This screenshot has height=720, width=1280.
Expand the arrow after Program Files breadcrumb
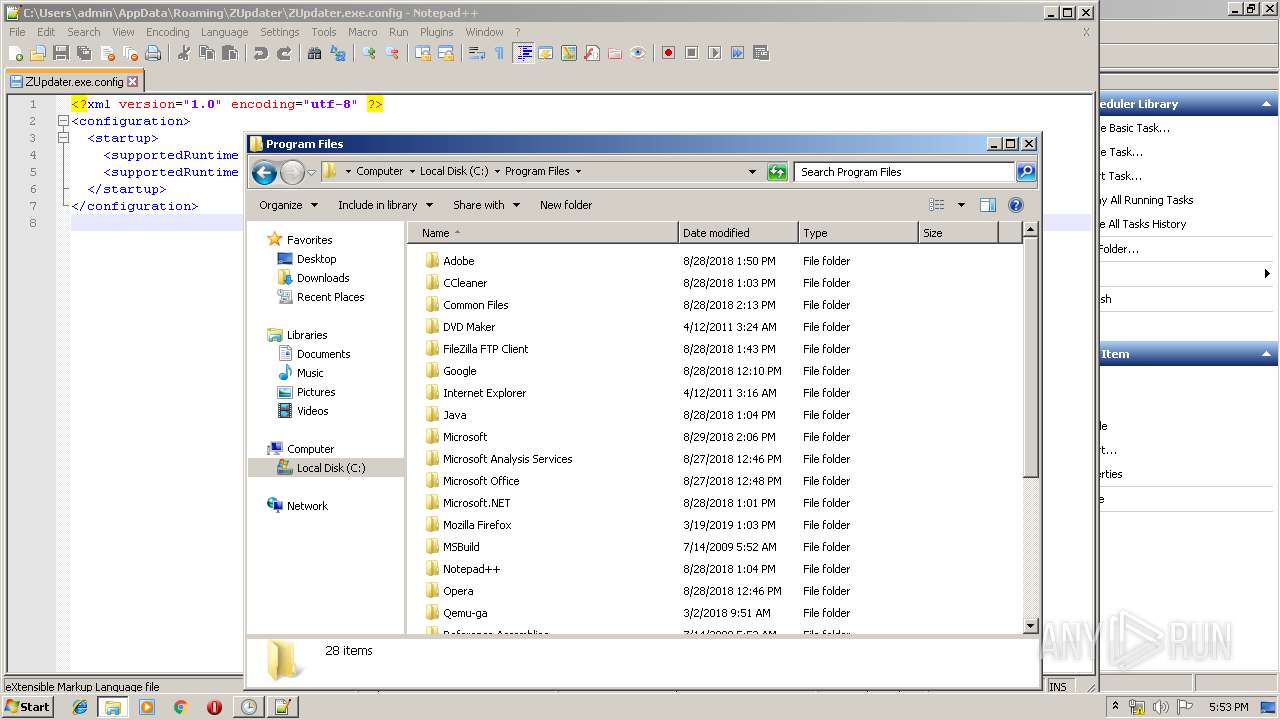(x=578, y=172)
